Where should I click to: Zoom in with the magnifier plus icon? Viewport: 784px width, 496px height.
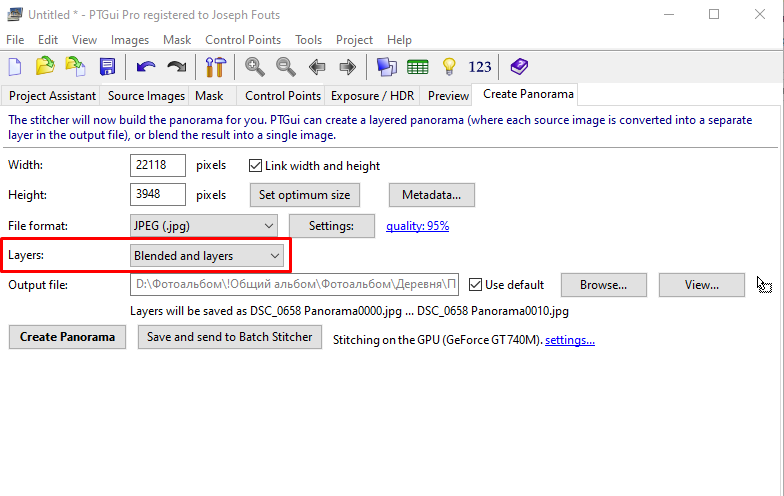click(x=254, y=66)
